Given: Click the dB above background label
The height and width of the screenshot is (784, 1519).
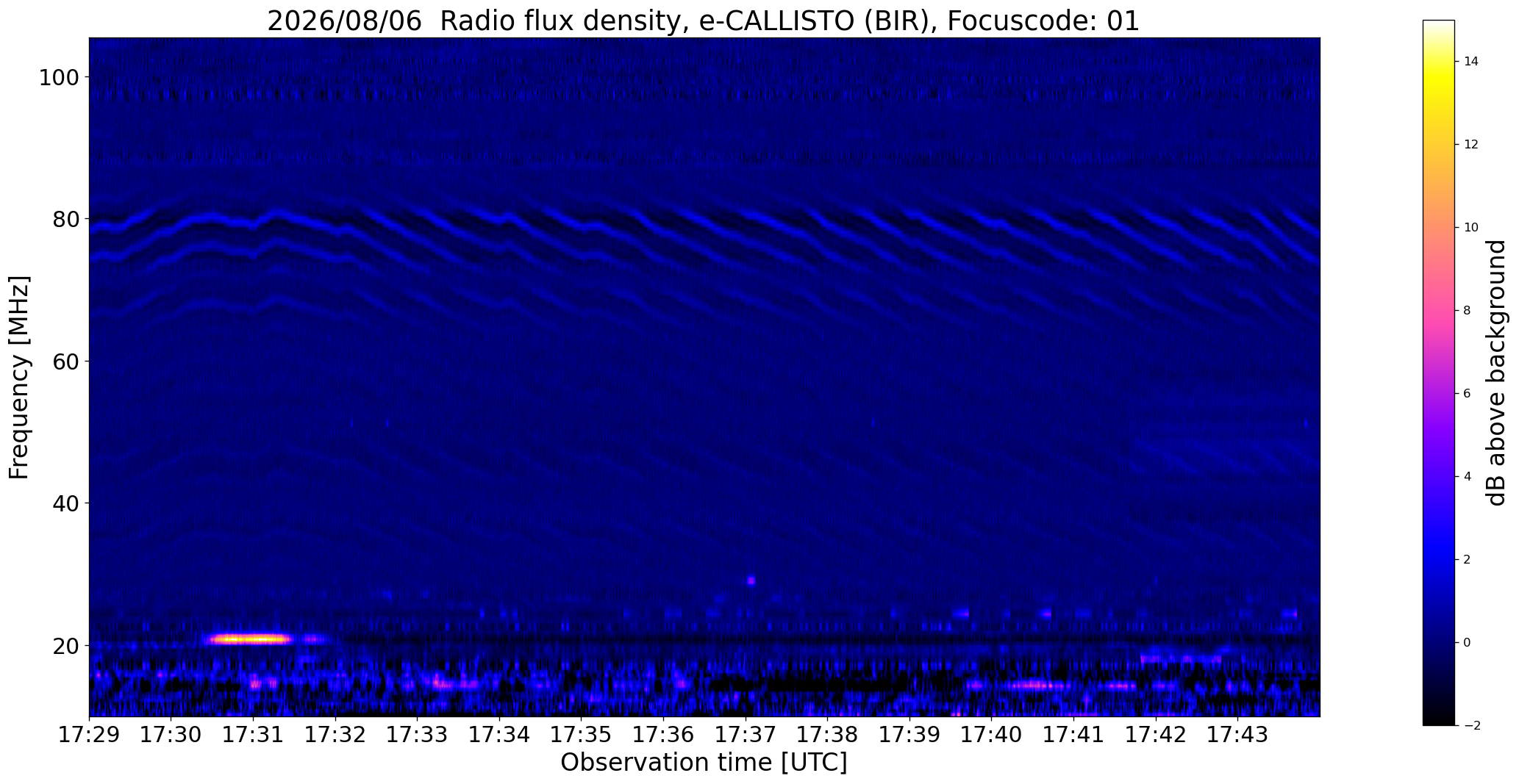Looking at the screenshot, I should (x=1497, y=373).
